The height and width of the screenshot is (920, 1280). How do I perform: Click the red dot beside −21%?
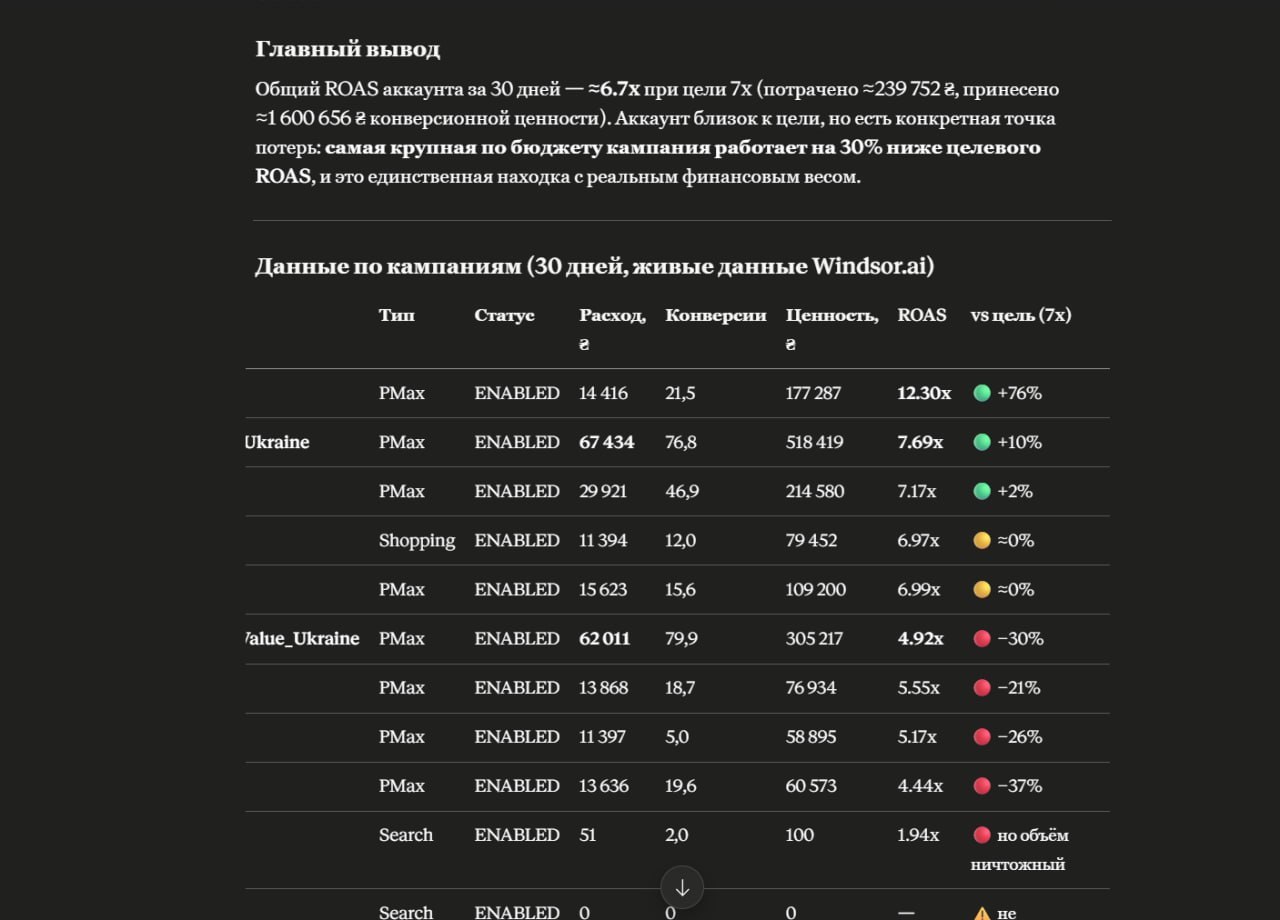[x=982, y=688]
